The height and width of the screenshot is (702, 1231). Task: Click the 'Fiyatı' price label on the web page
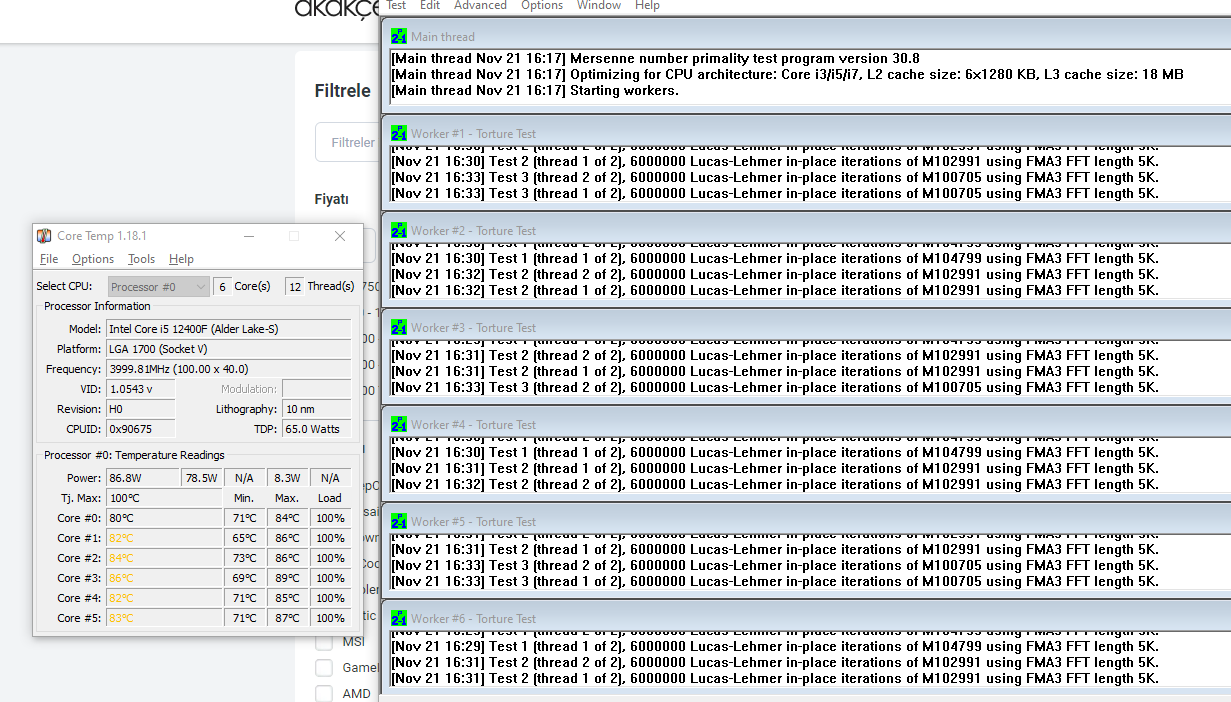332,199
